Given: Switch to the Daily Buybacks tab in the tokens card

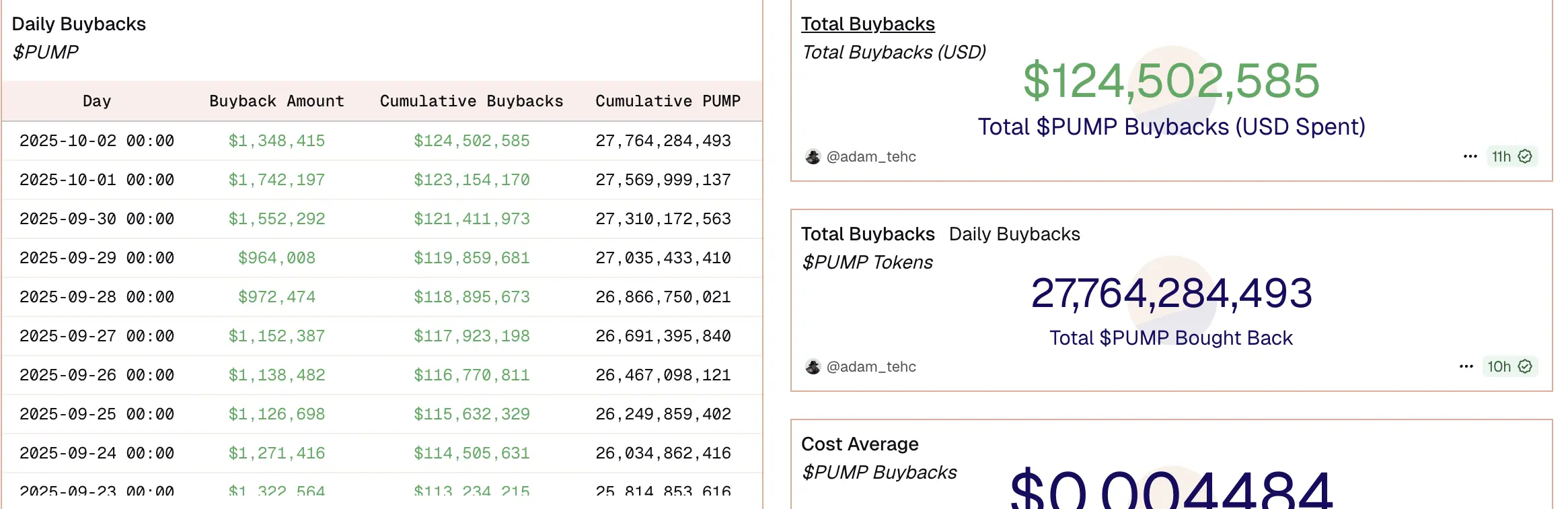Looking at the screenshot, I should pyautogui.click(x=1014, y=234).
